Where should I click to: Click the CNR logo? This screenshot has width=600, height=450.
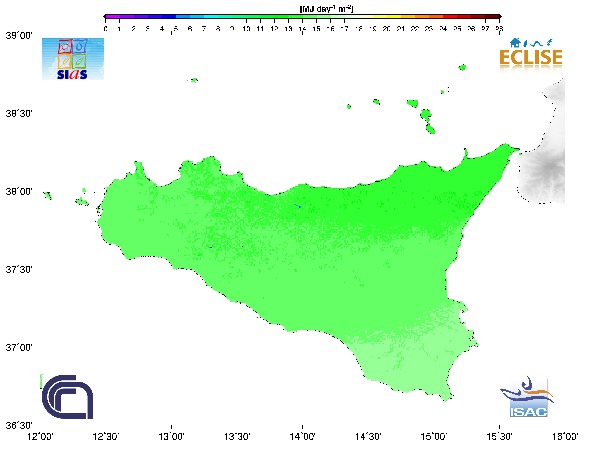[x=67, y=397]
